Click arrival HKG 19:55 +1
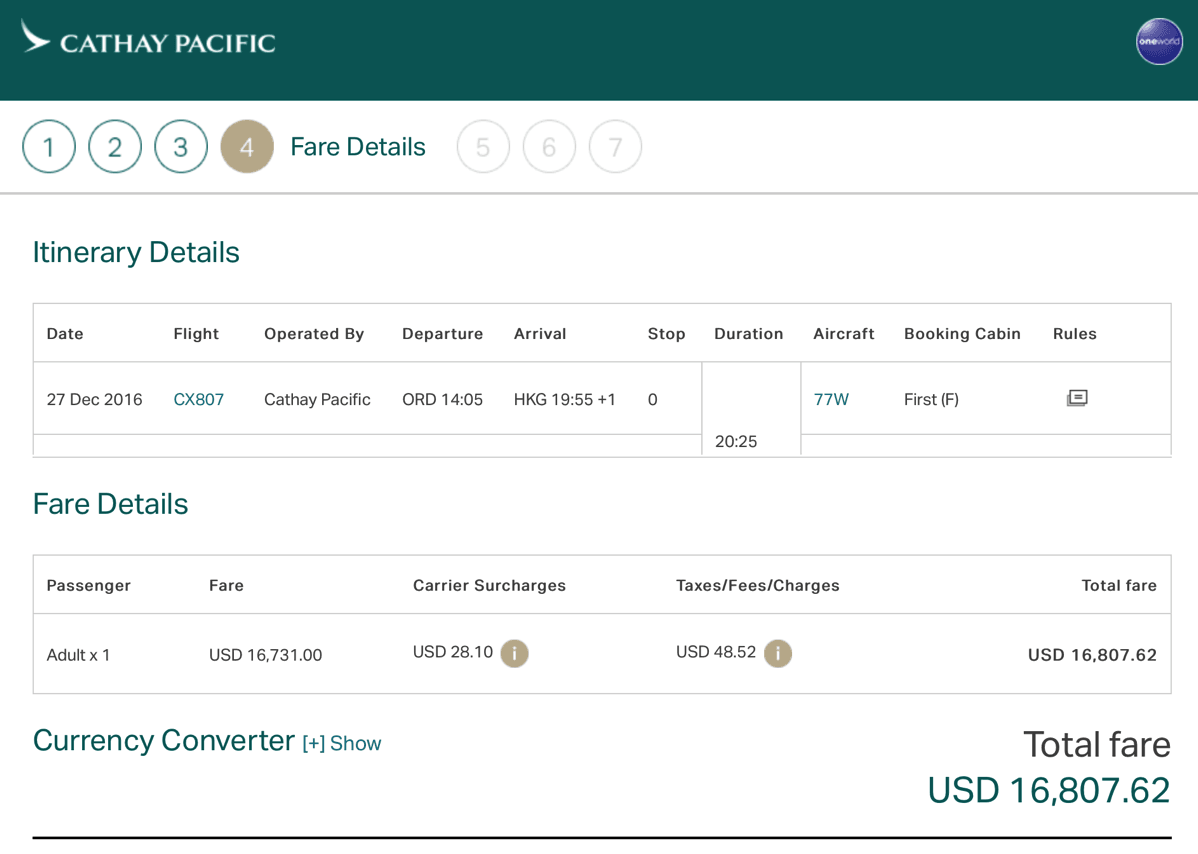Screen dimensions: 1198x854 (565, 400)
